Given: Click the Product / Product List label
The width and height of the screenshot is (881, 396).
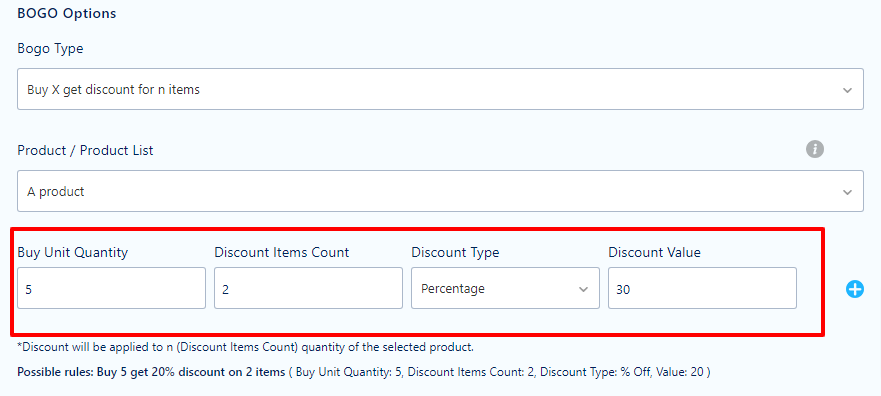Looking at the screenshot, I should click(x=85, y=151).
